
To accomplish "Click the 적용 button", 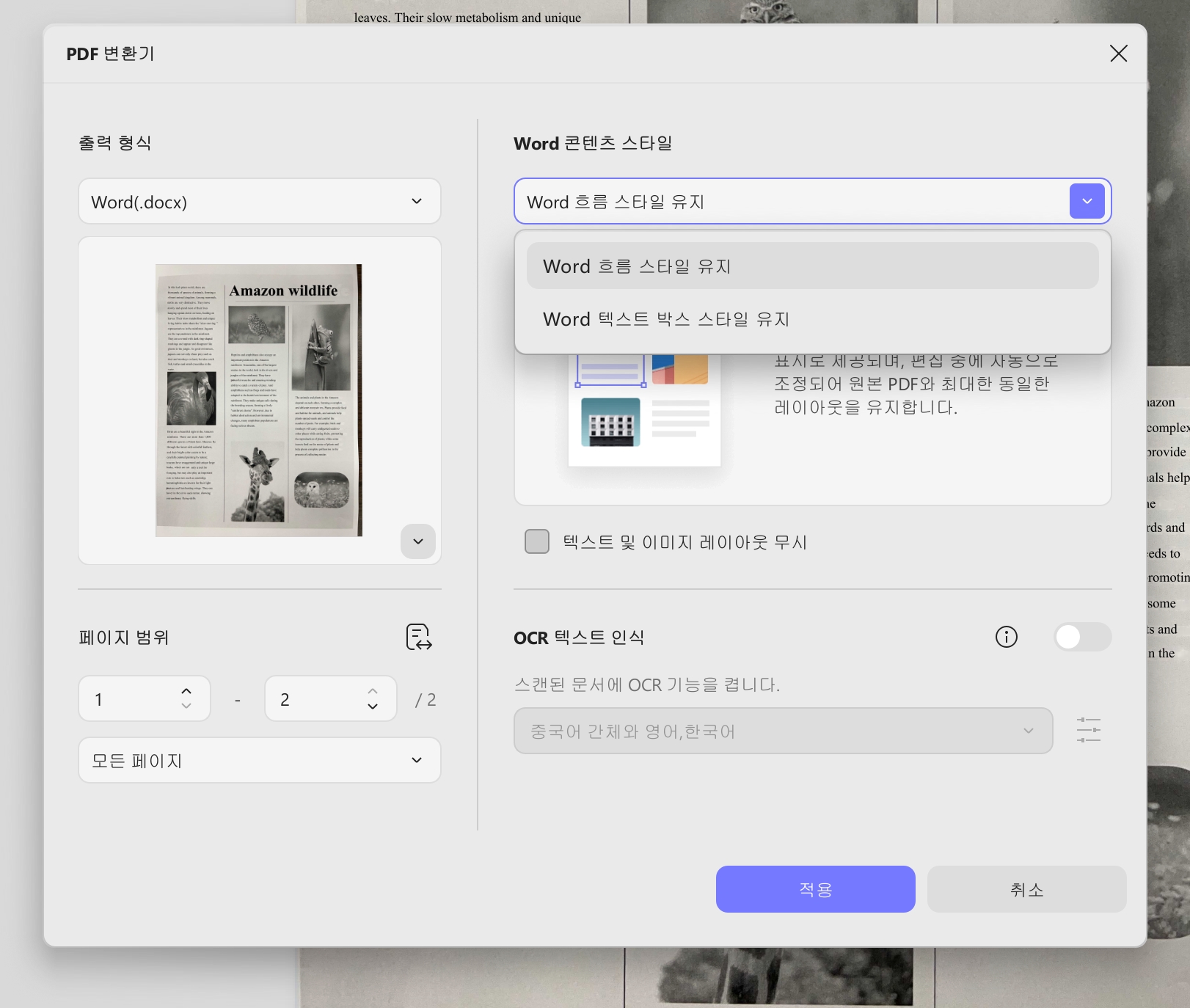I will [815, 889].
